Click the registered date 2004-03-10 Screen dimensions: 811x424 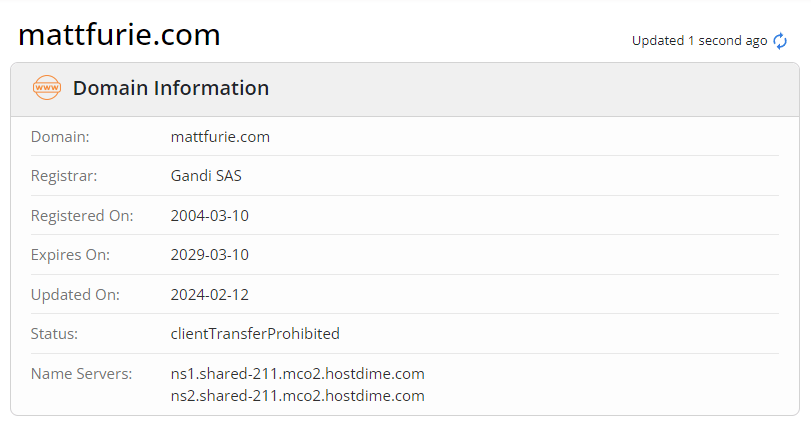pos(209,216)
